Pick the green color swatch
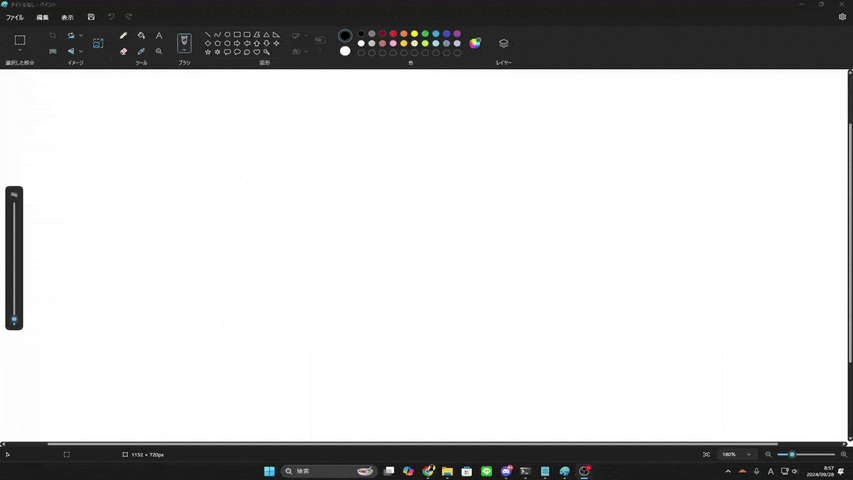The image size is (853, 480). point(425,34)
